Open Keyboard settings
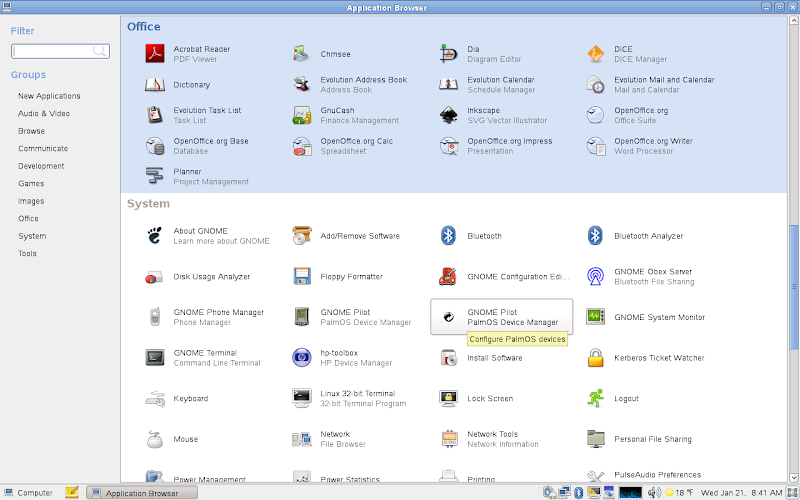The height and width of the screenshot is (500, 800). 177,398
